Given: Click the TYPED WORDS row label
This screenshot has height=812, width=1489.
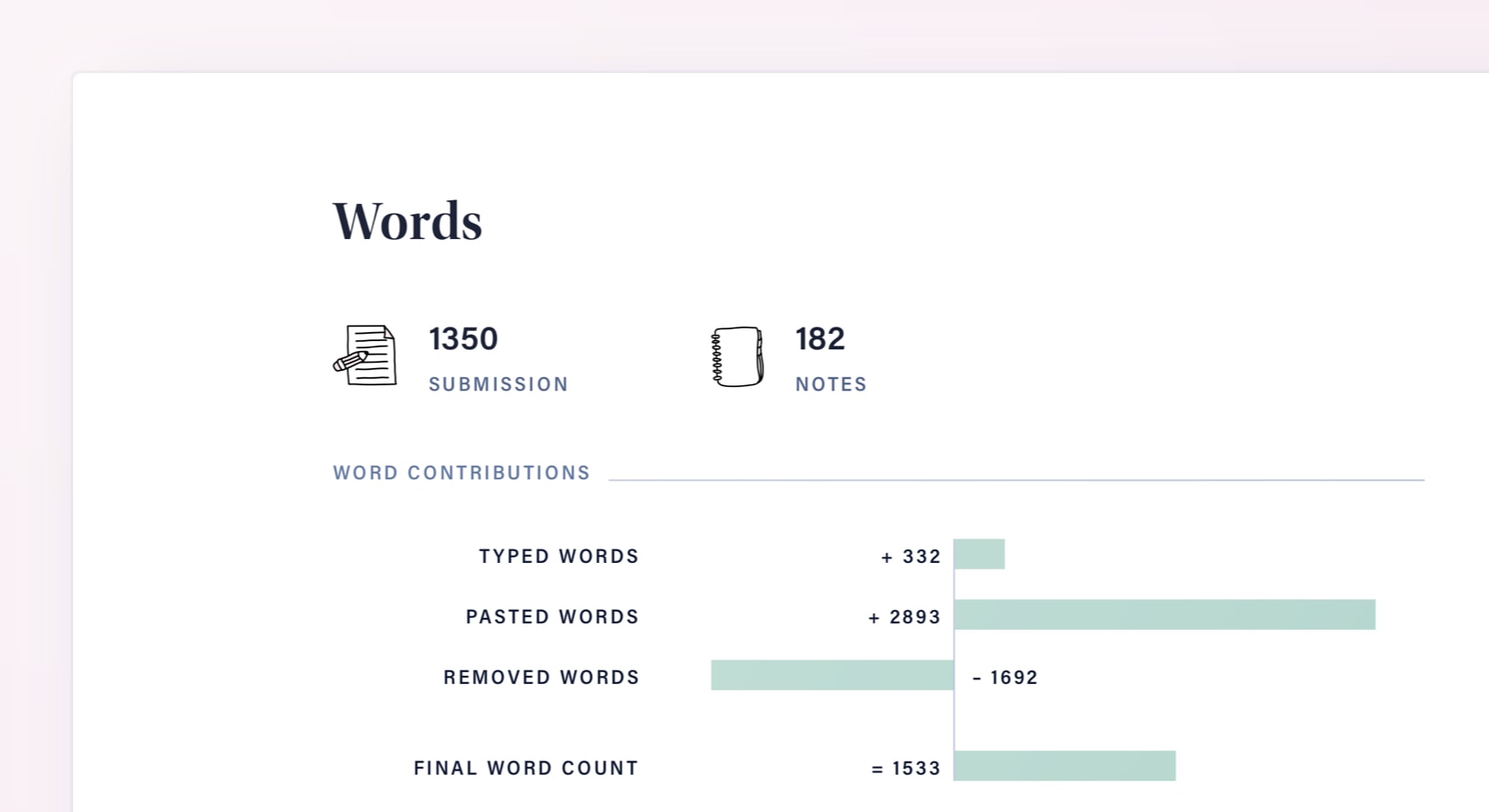Looking at the screenshot, I should click(559, 557).
